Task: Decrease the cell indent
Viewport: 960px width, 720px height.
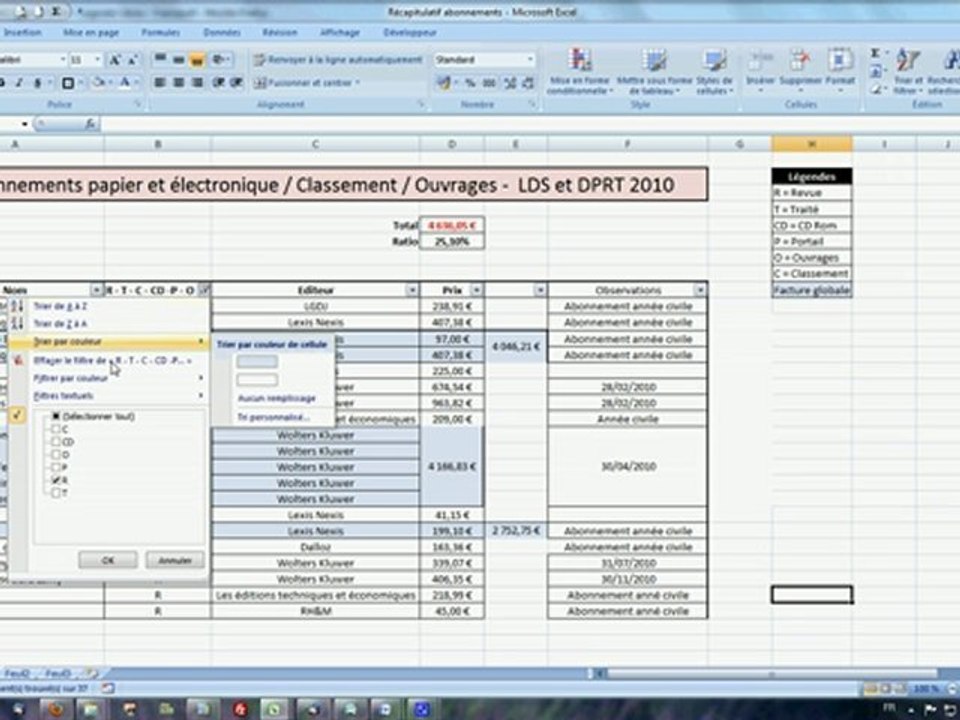Action: [219, 82]
